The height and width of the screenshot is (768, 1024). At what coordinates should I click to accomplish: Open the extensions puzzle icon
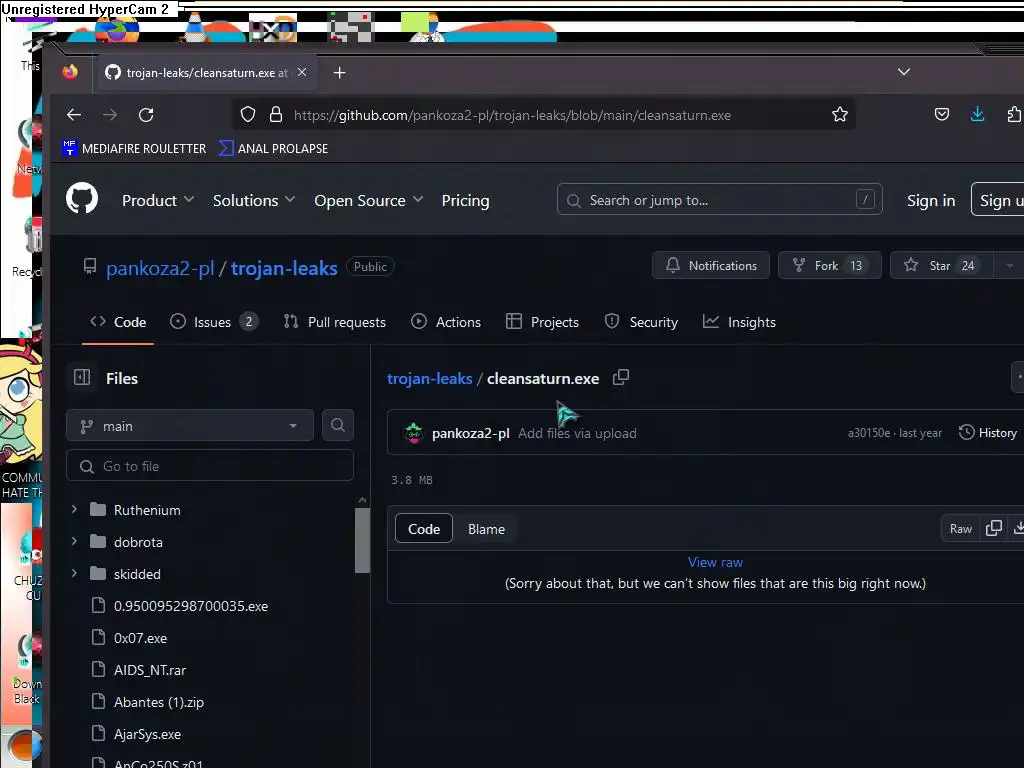click(x=1014, y=115)
